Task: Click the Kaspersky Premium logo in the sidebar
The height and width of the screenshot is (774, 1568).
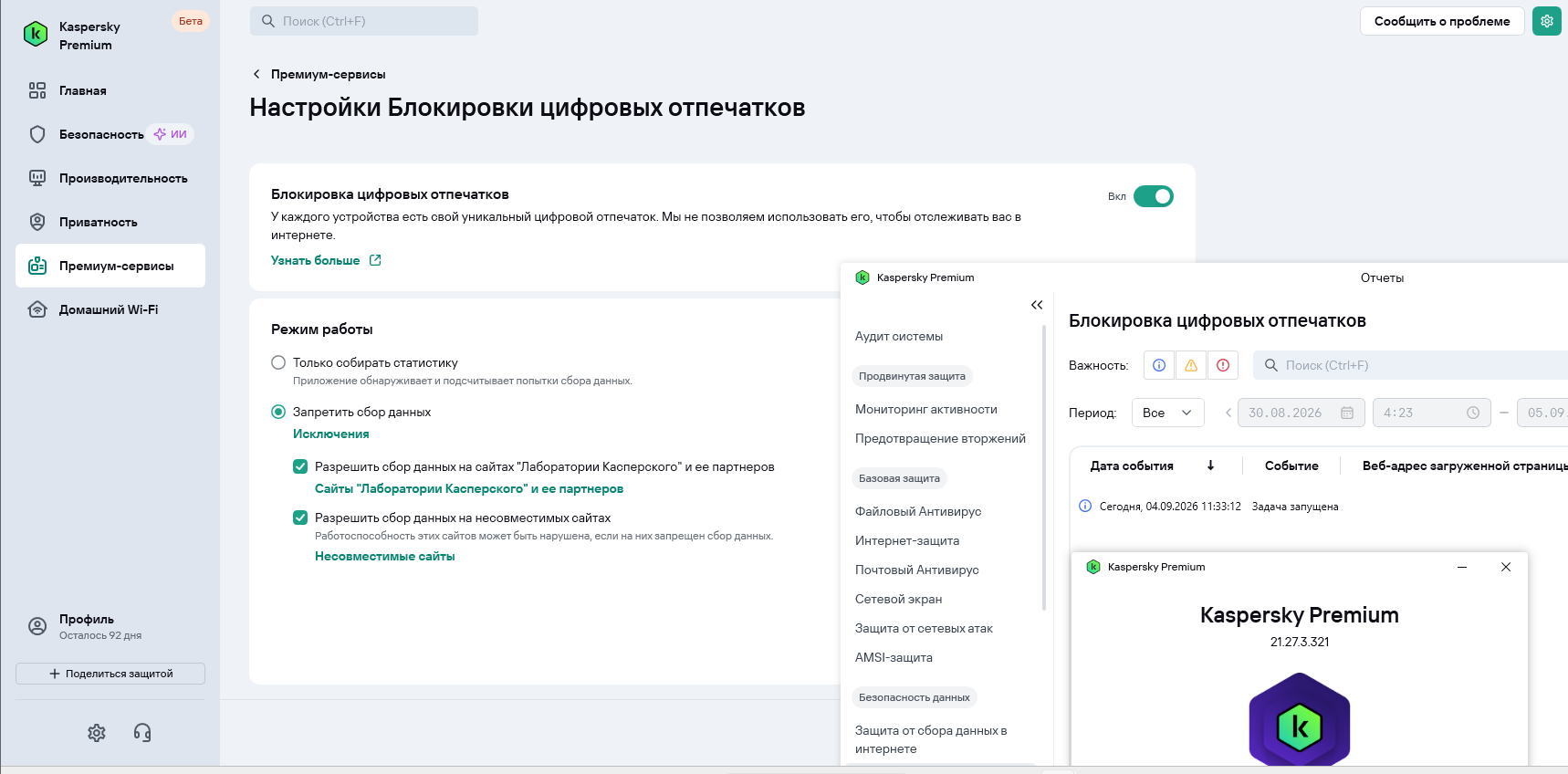Action: 36,35
